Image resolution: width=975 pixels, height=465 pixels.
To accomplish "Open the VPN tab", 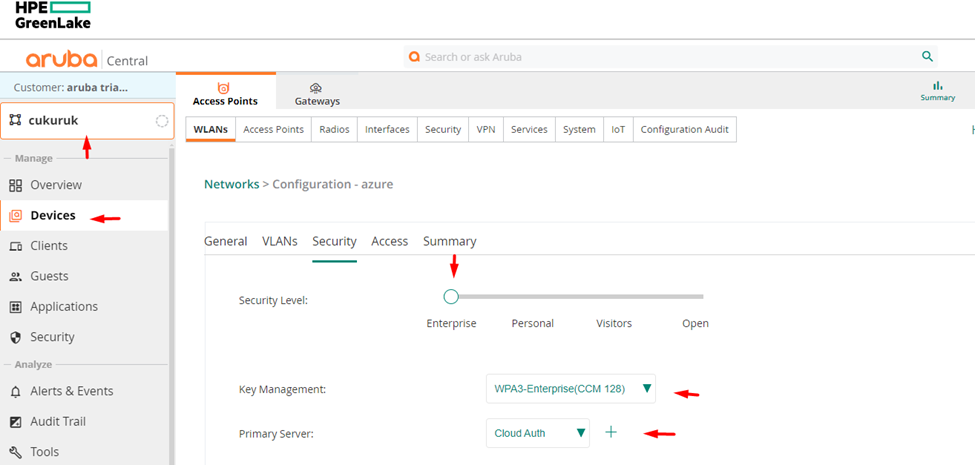I will pyautogui.click(x=486, y=129).
